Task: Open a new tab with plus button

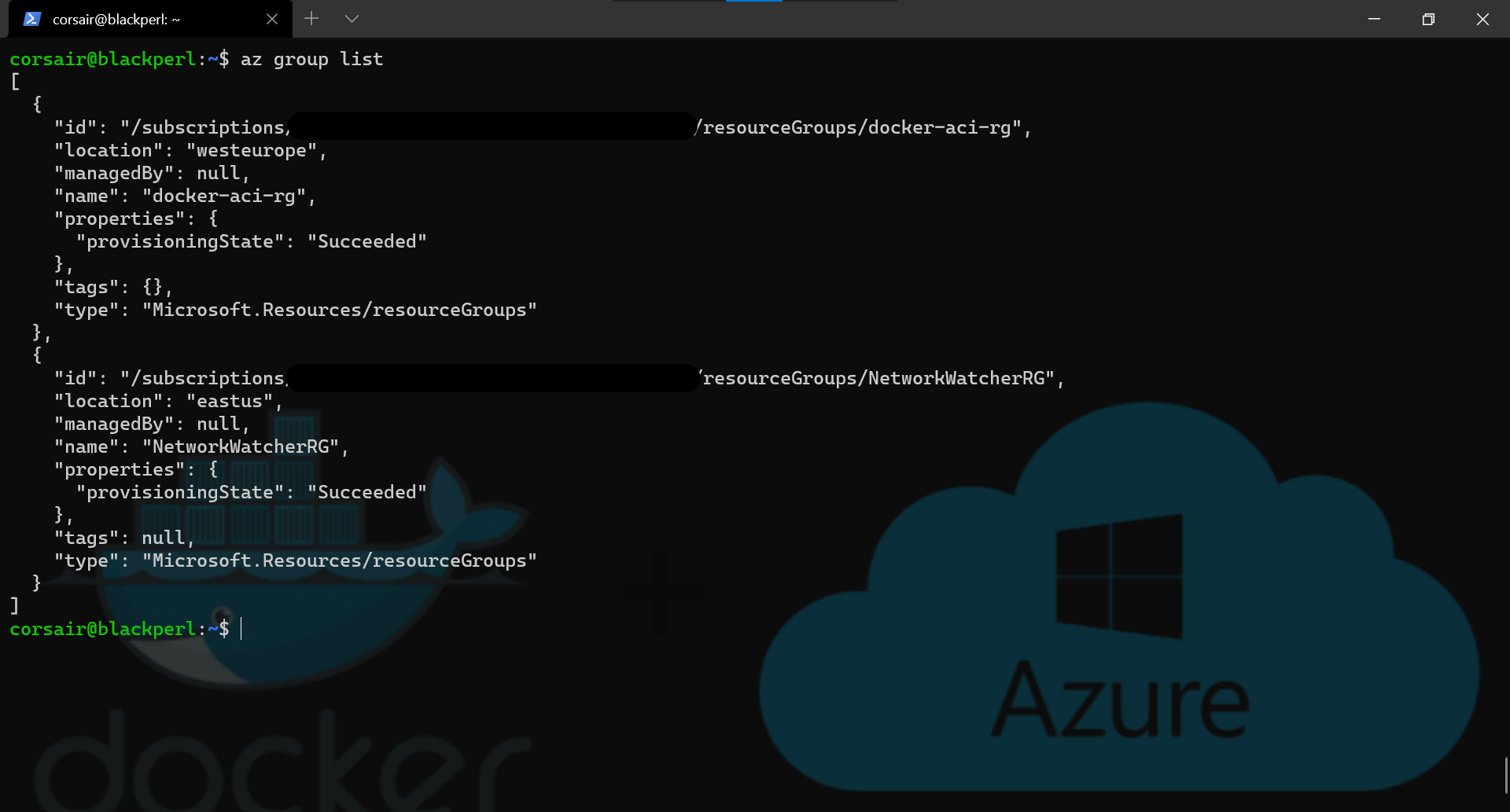Action: tap(311, 19)
